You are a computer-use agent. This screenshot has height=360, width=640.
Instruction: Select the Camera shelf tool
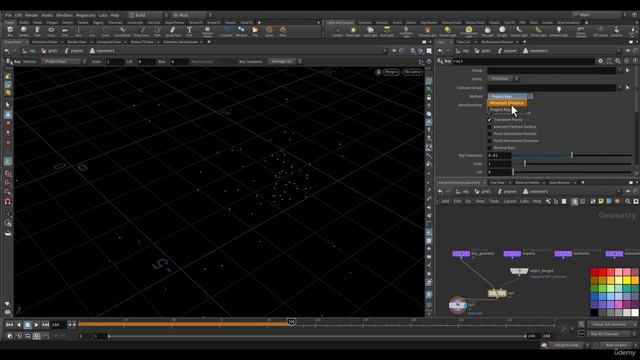point(338,31)
